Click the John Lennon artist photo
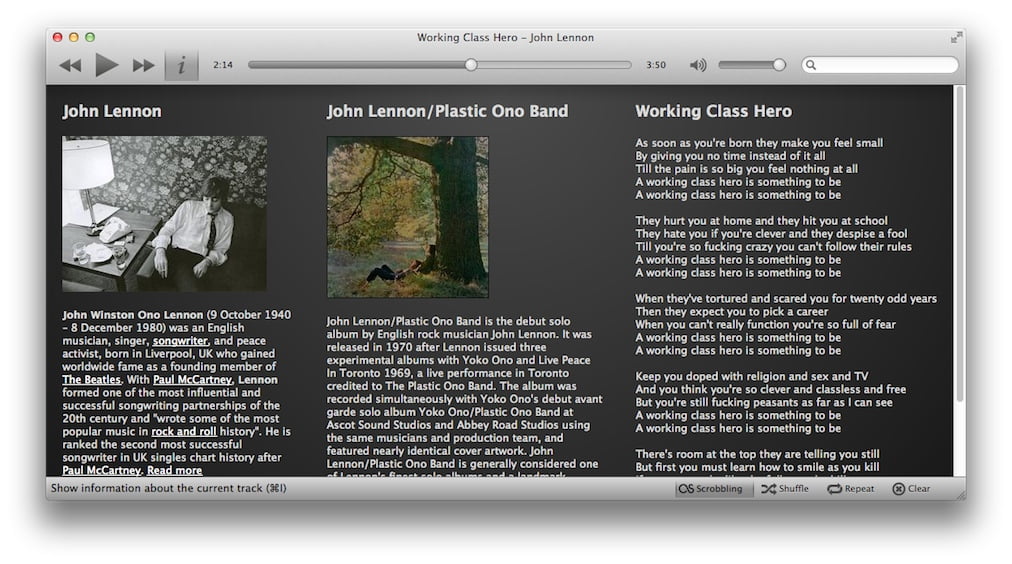 [165, 214]
